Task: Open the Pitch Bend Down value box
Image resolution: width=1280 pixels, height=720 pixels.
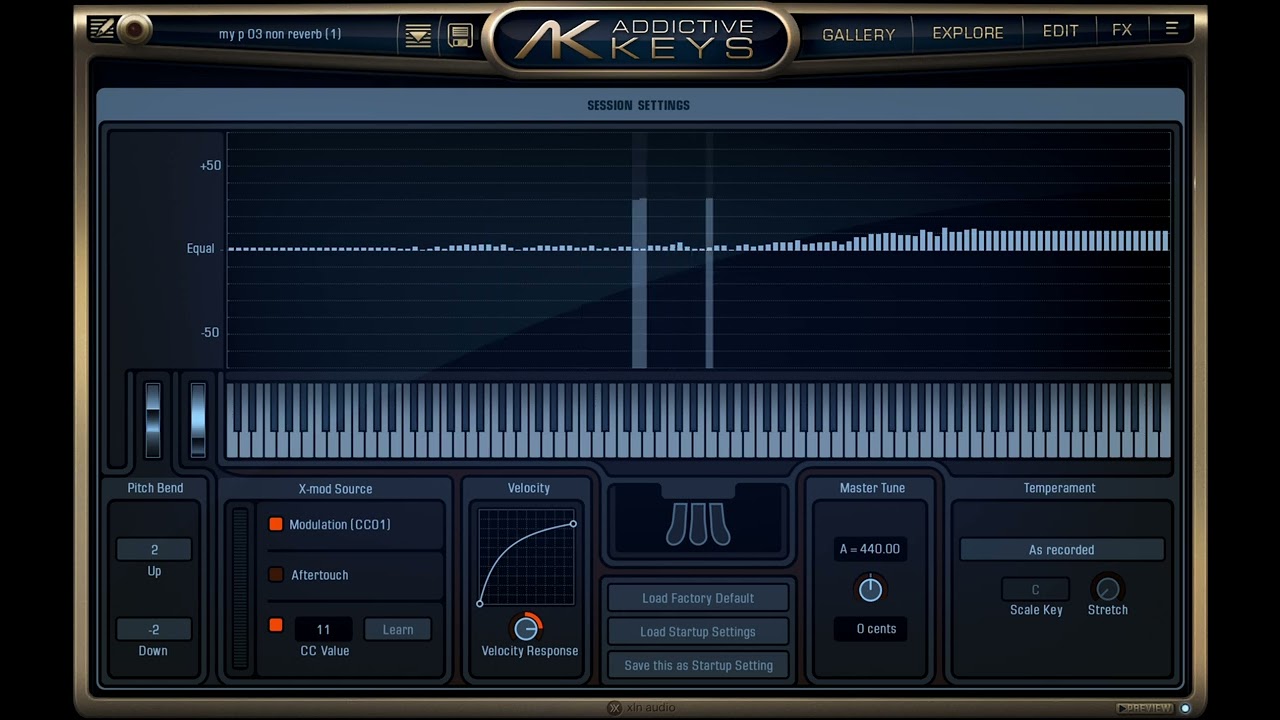Action: pos(154,630)
